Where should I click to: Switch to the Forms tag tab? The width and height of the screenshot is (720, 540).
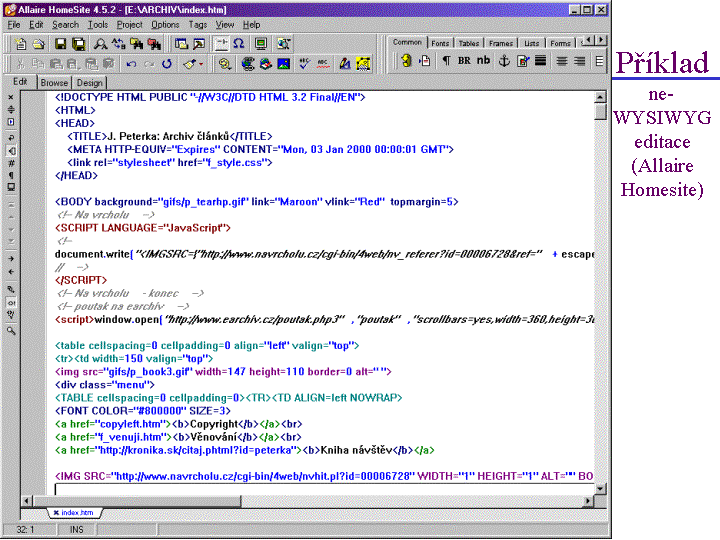[x=560, y=43]
